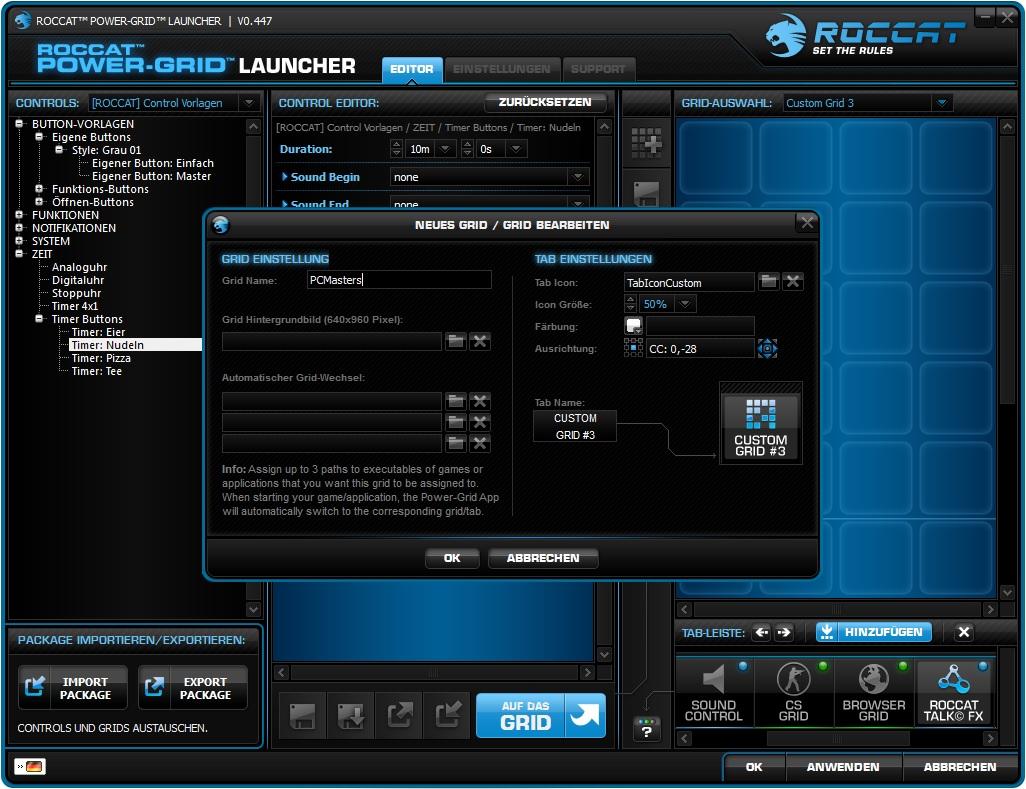Clear the grid background image path
The height and width of the screenshot is (789, 1026).
480,341
